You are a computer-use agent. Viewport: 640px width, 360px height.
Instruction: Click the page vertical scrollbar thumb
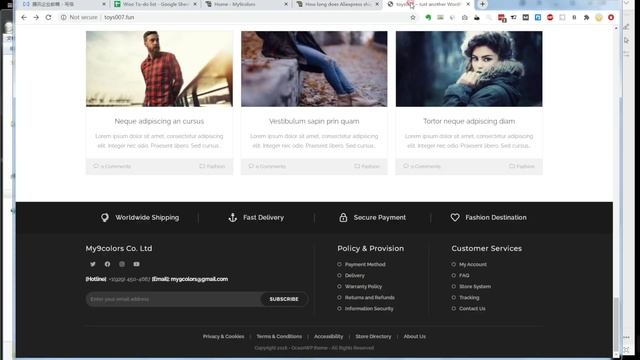(x=616, y=324)
